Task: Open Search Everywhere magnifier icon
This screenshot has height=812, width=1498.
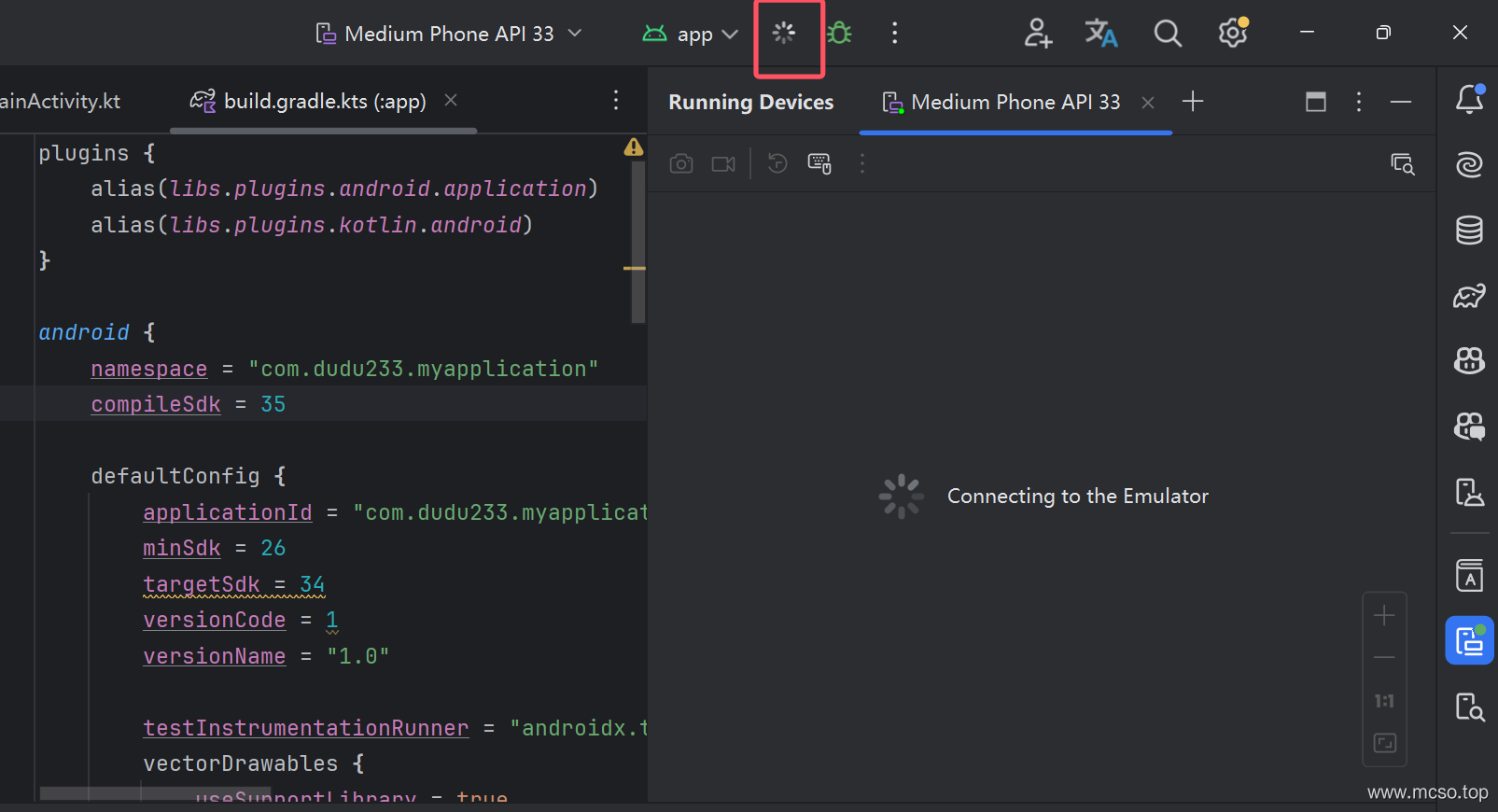Action: [1168, 34]
